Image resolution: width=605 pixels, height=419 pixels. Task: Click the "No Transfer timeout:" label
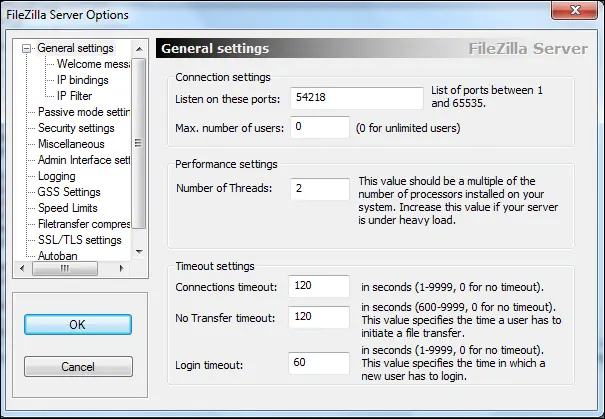pos(225,318)
